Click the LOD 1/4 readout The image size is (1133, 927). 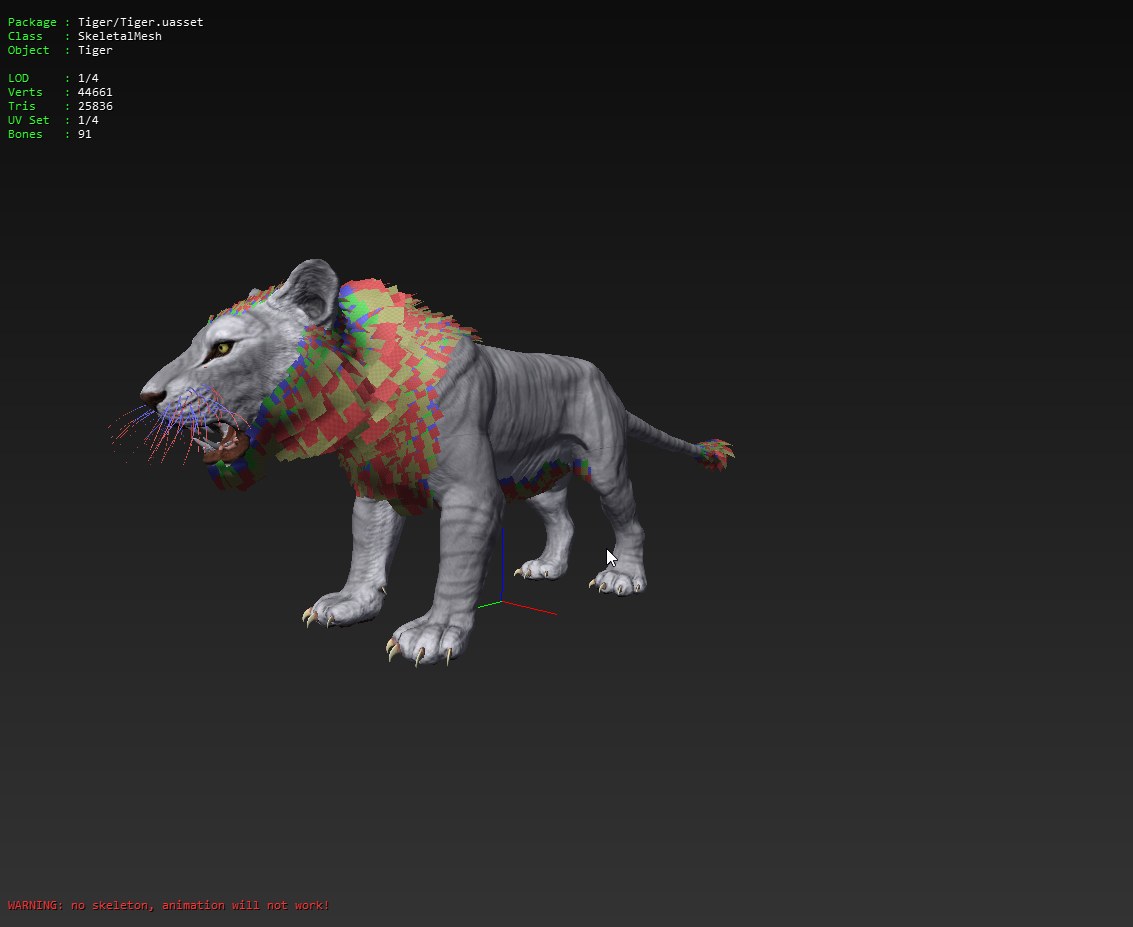[x=88, y=78]
